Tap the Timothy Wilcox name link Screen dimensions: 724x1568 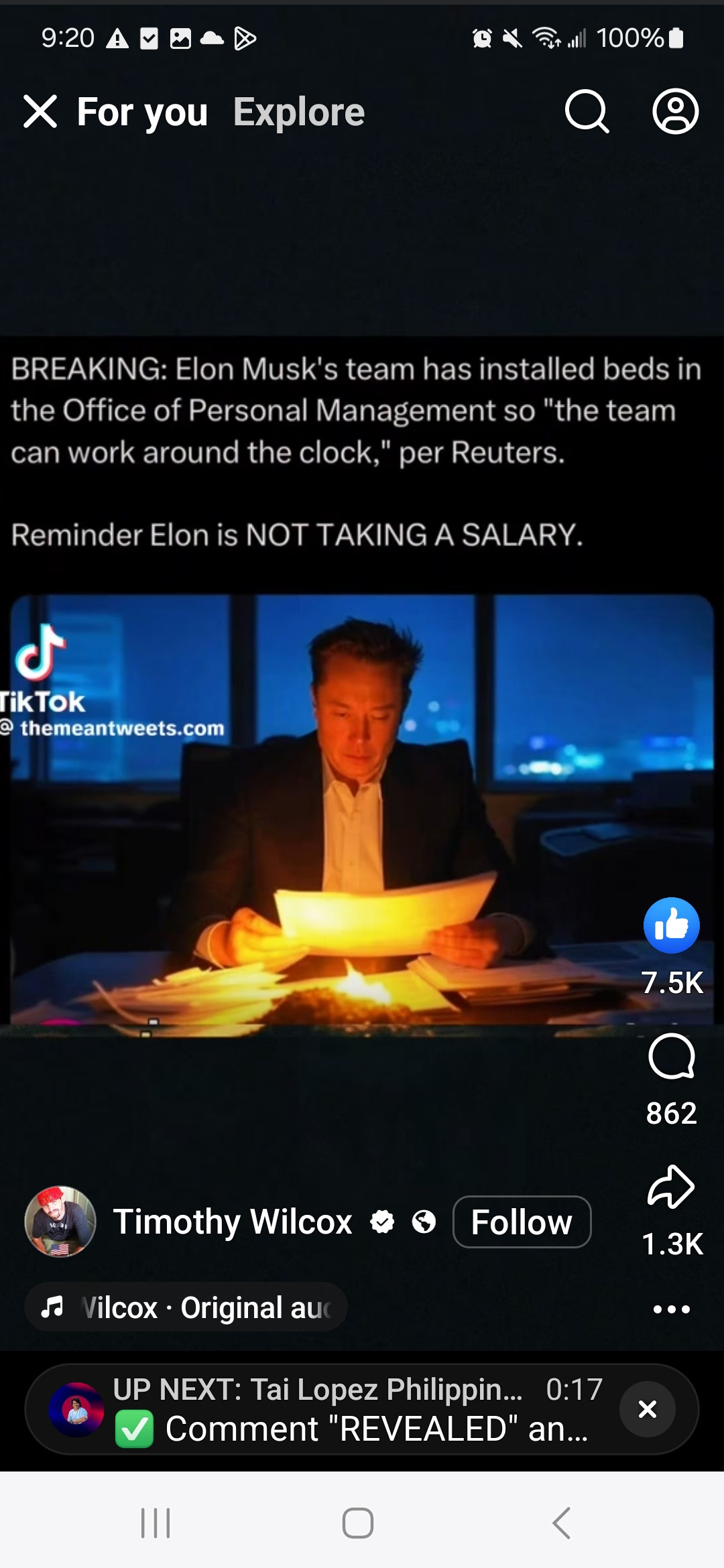click(233, 1222)
